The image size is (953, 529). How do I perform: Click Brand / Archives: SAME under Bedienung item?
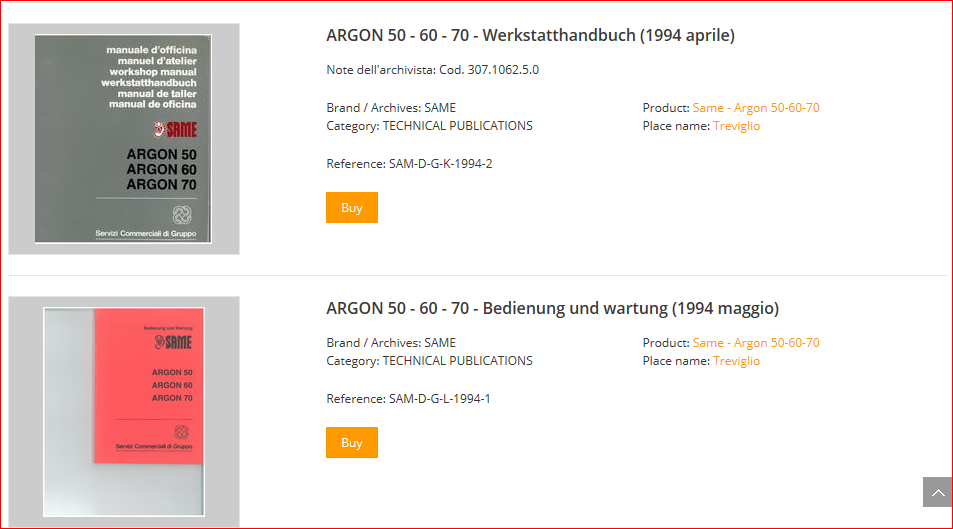391,343
